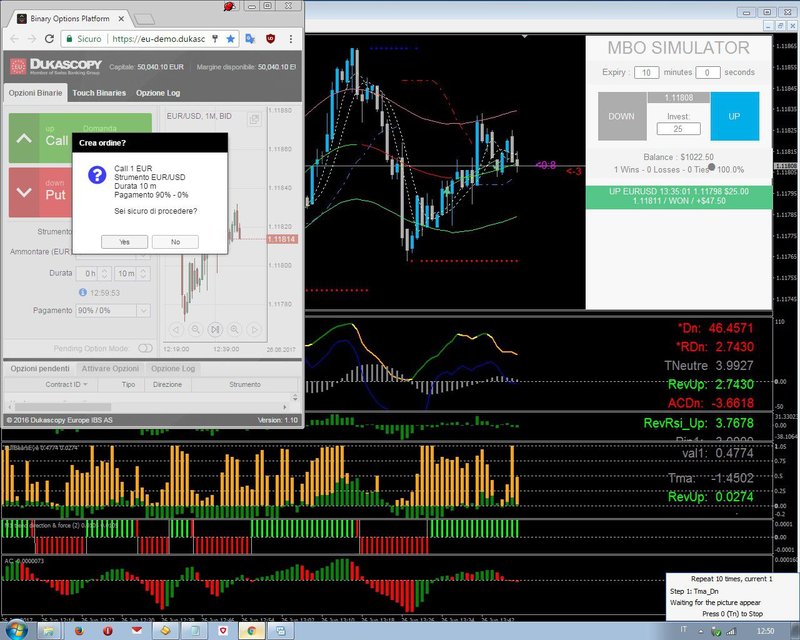Click the Expiry seconds field

tap(708, 72)
